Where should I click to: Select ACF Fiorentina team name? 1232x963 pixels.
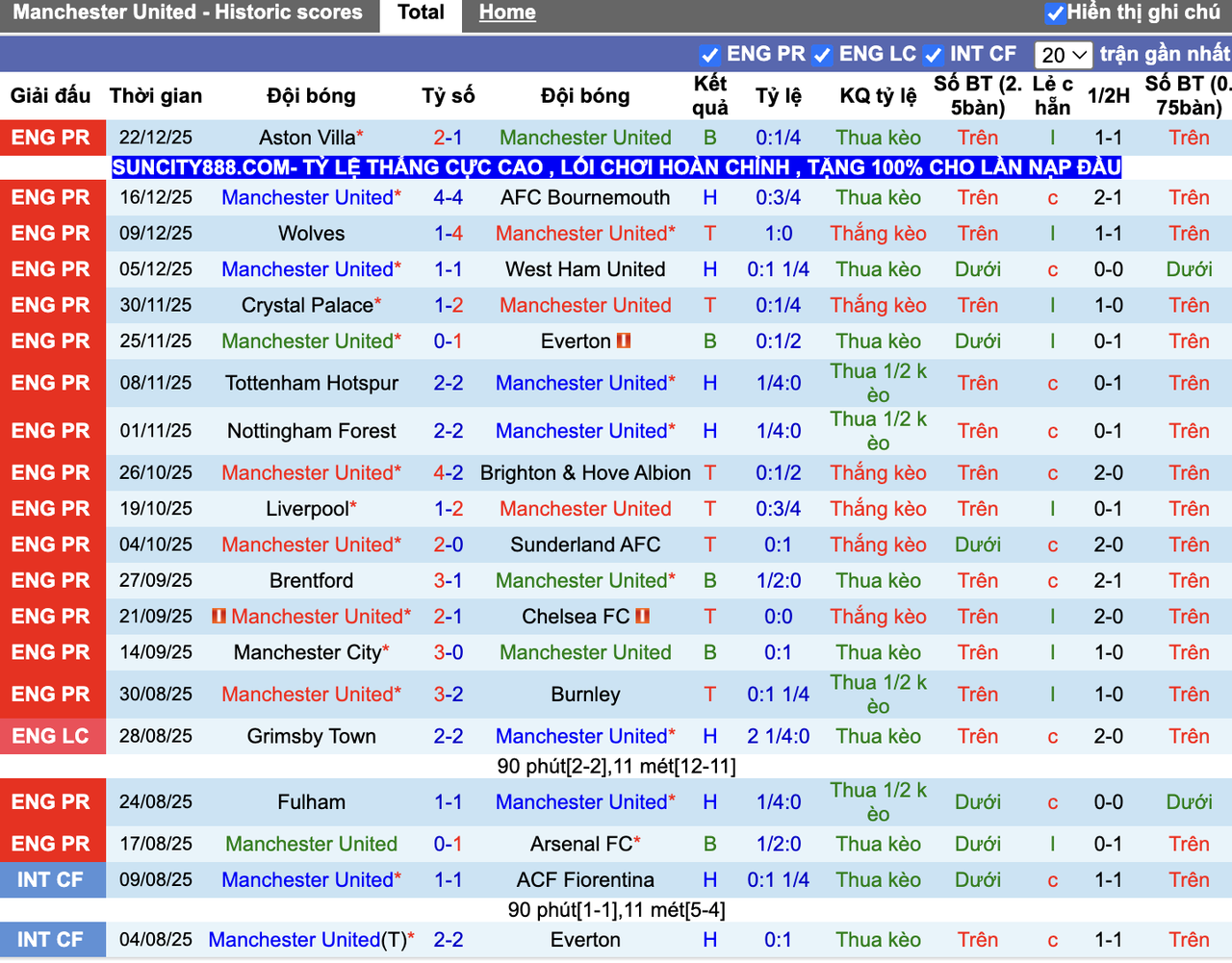(585, 880)
